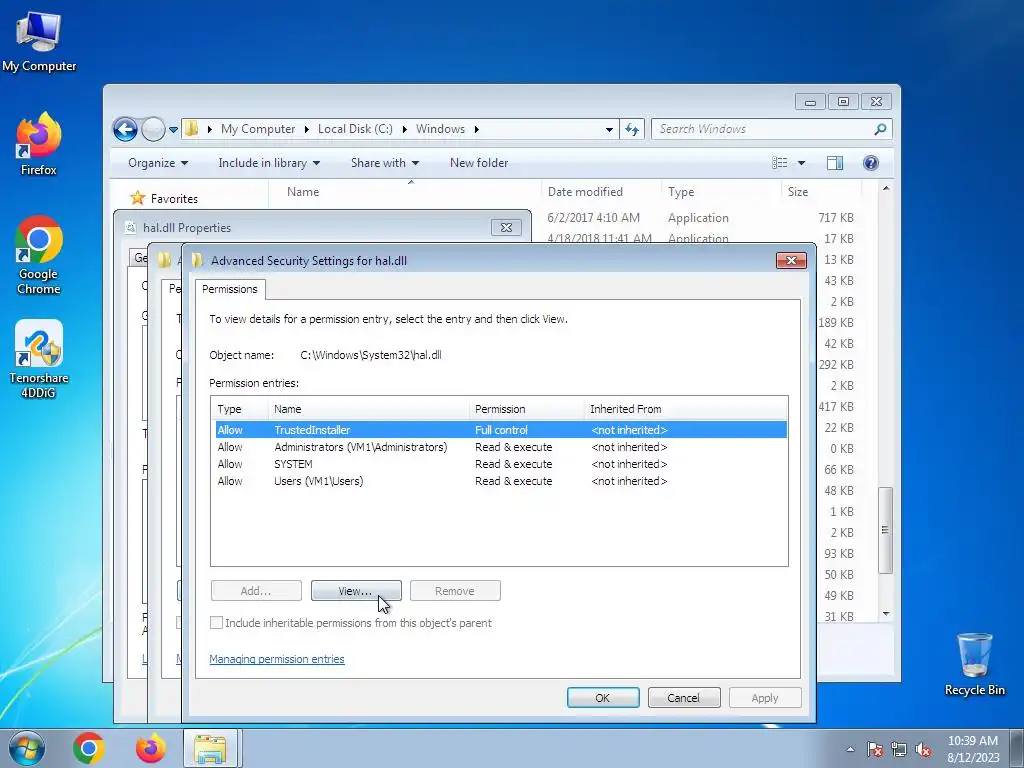Image resolution: width=1024 pixels, height=768 pixels.
Task: Select the Permissions tab
Action: click(x=230, y=289)
